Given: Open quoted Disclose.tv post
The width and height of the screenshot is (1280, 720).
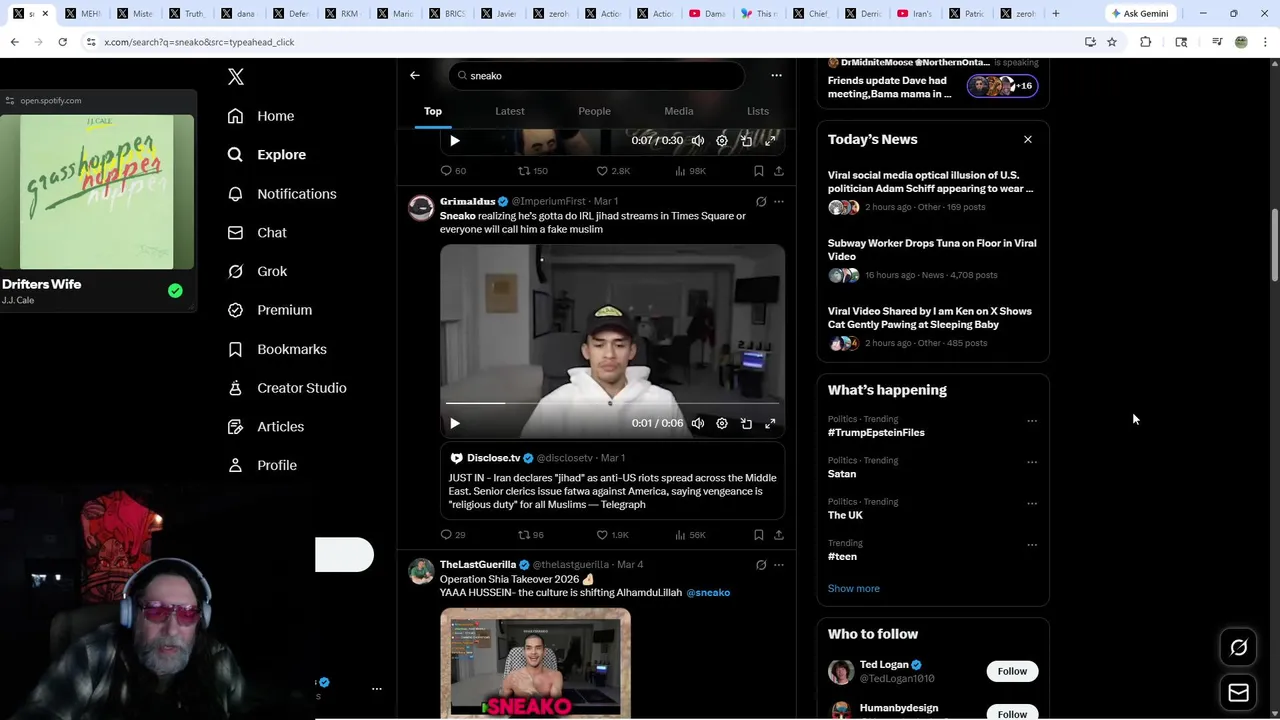Looking at the screenshot, I should [x=612, y=481].
